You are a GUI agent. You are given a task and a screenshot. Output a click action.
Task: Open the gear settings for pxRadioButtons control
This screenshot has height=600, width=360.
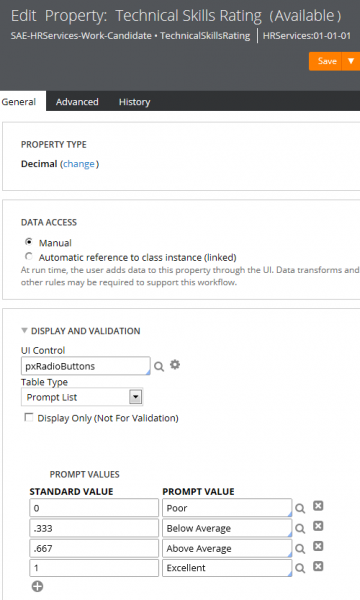tap(175, 365)
